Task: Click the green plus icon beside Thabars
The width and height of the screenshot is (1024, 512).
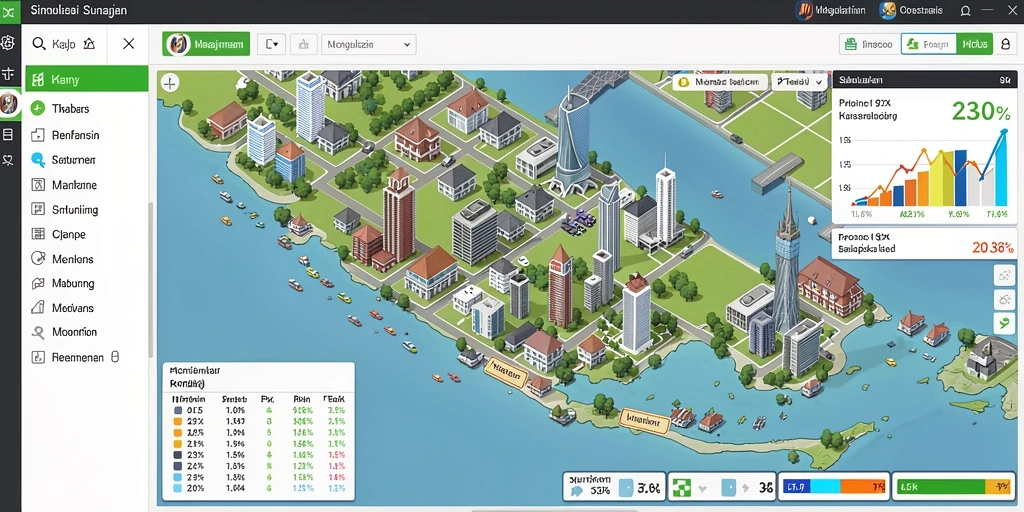Action: (x=38, y=108)
